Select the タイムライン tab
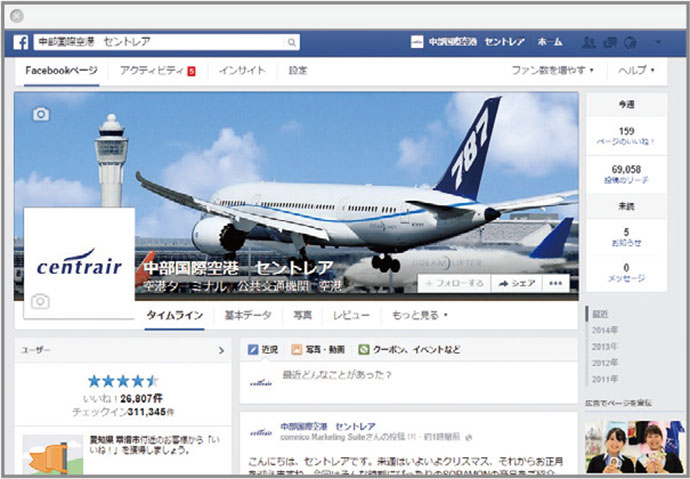Image resolution: width=690 pixels, height=479 pixels. coord(175,315)
